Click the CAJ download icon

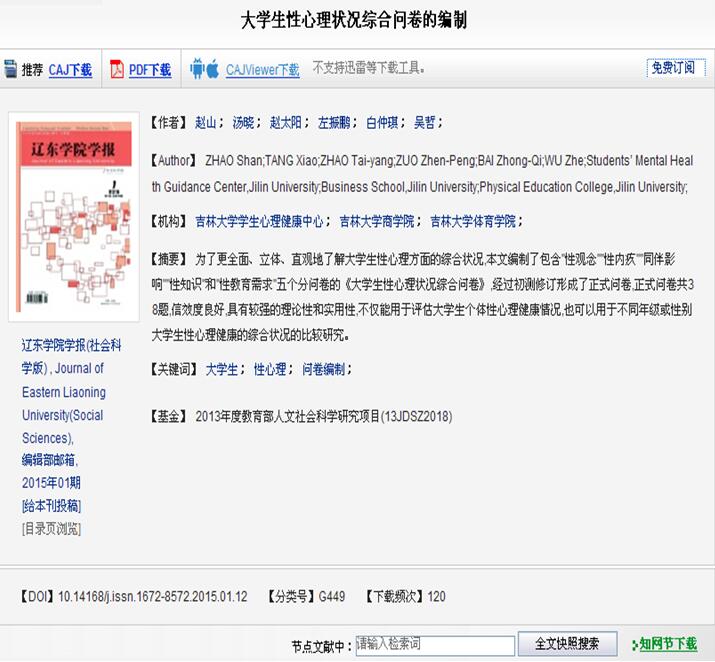coord(11,70)
